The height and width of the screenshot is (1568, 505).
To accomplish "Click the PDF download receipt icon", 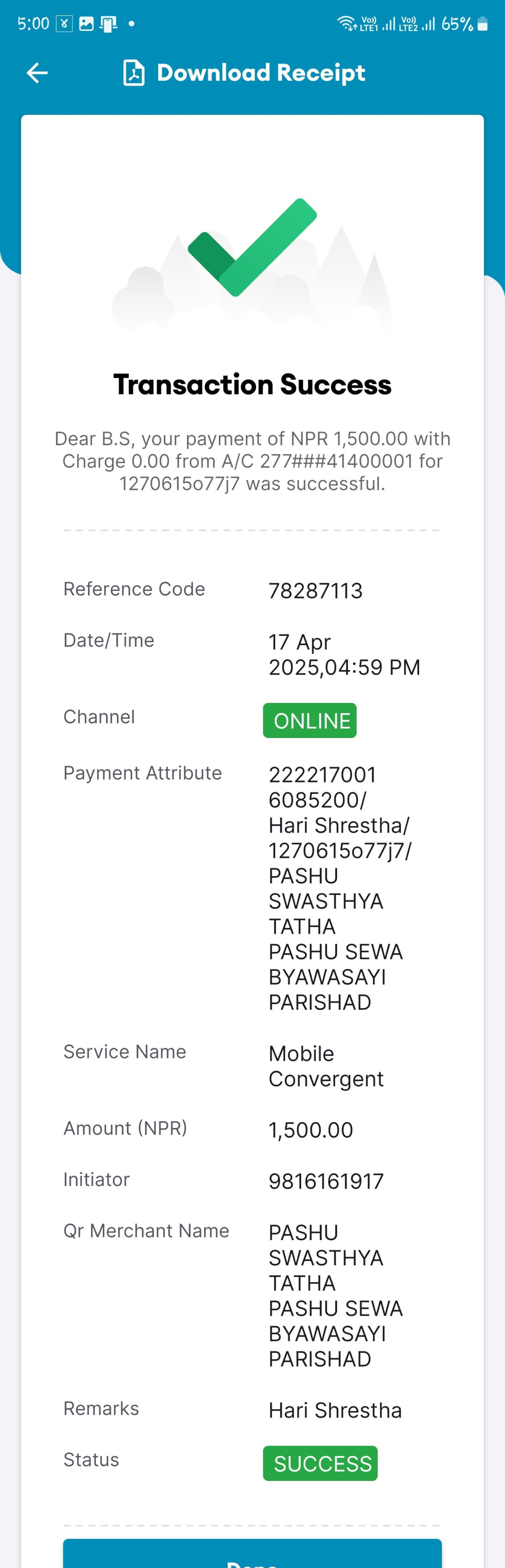I will 134,73.
